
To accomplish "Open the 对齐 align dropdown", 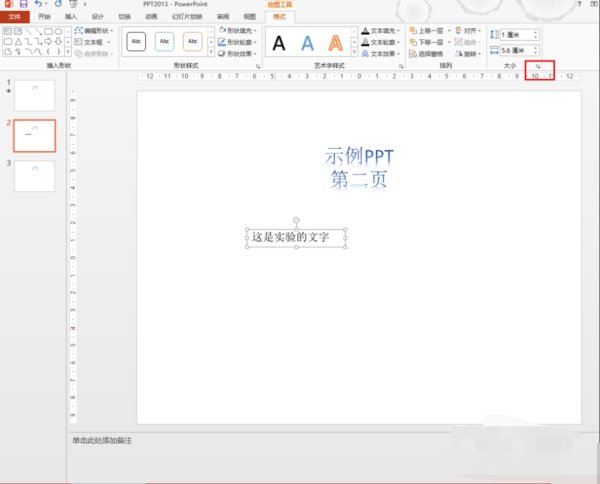I will click(468, 30).
